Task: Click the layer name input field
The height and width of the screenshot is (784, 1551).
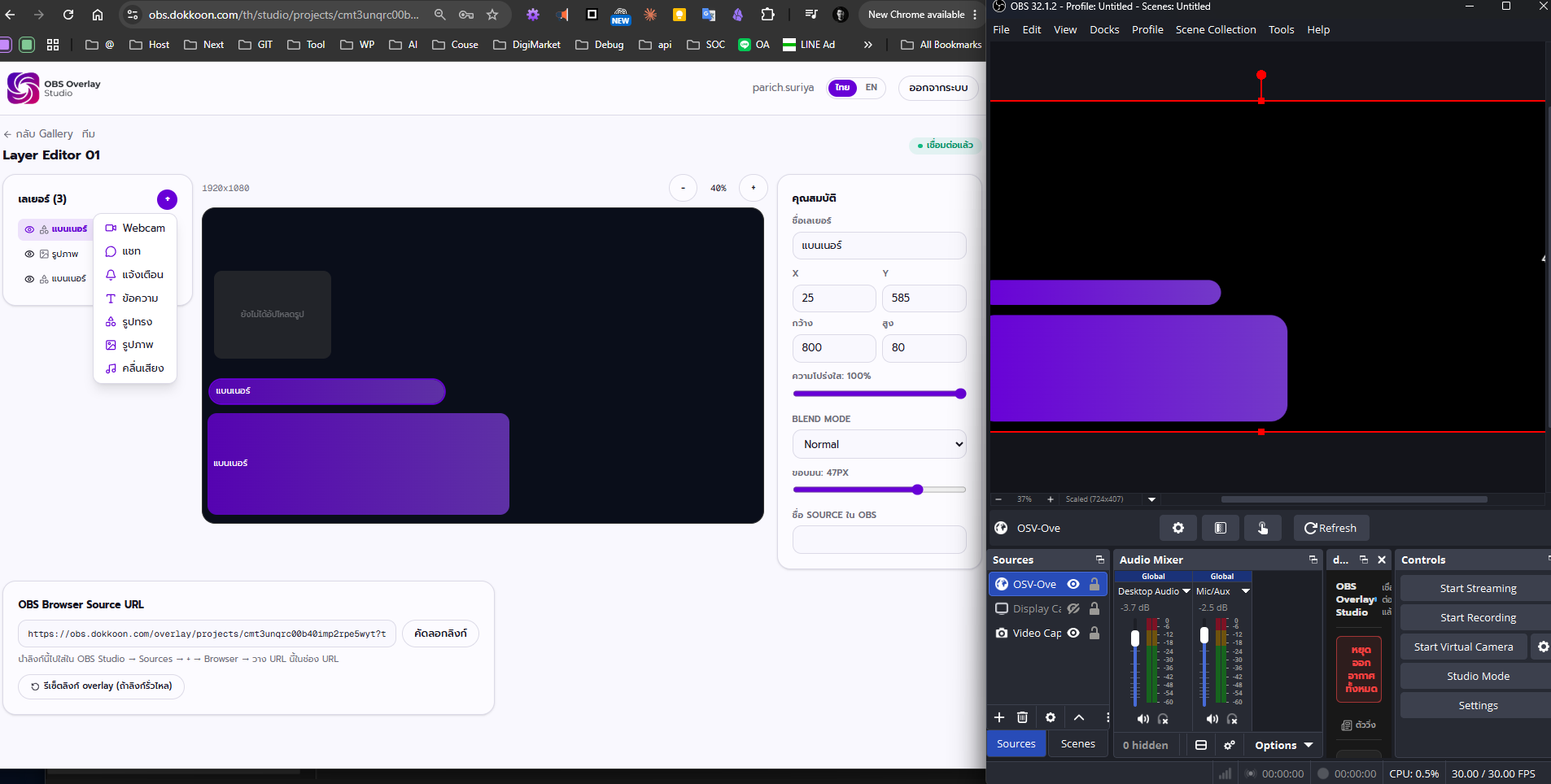Action: (x=880, y=246)
